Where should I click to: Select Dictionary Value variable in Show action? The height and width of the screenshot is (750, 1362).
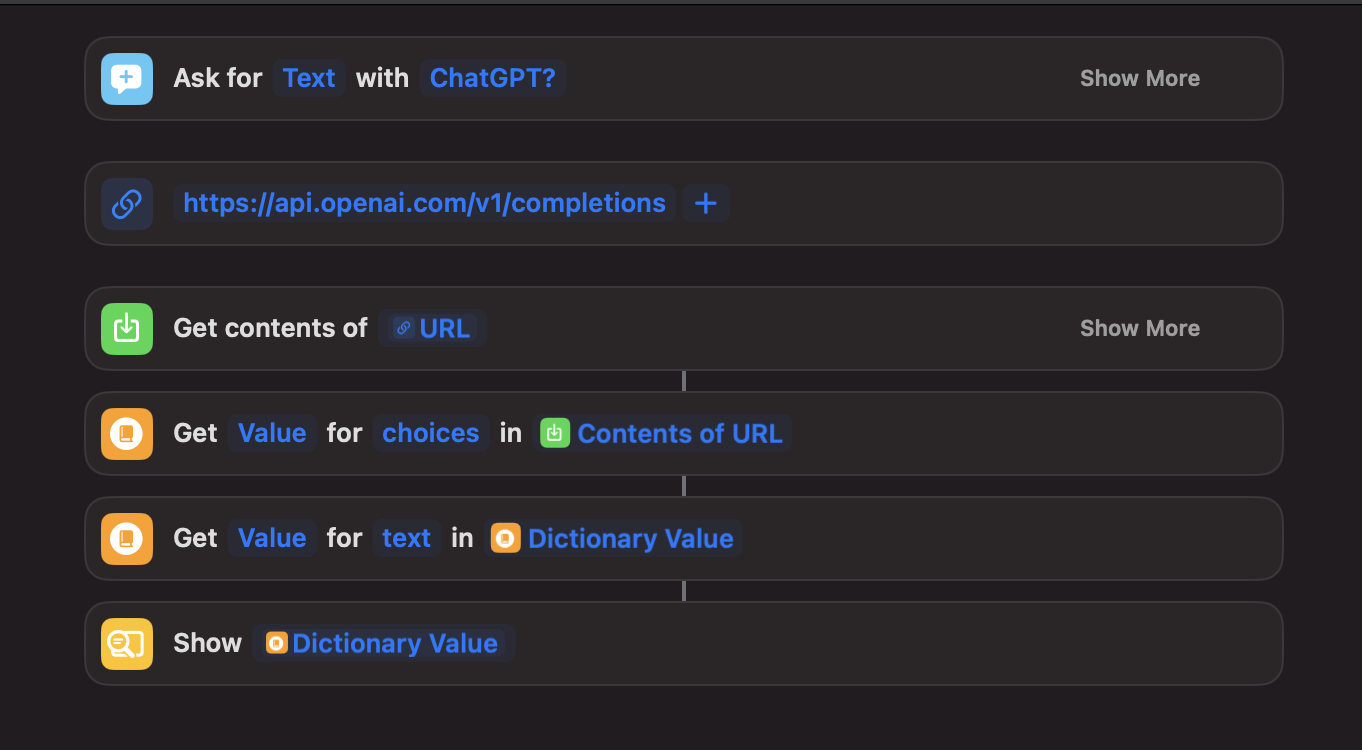coord(383,644)
